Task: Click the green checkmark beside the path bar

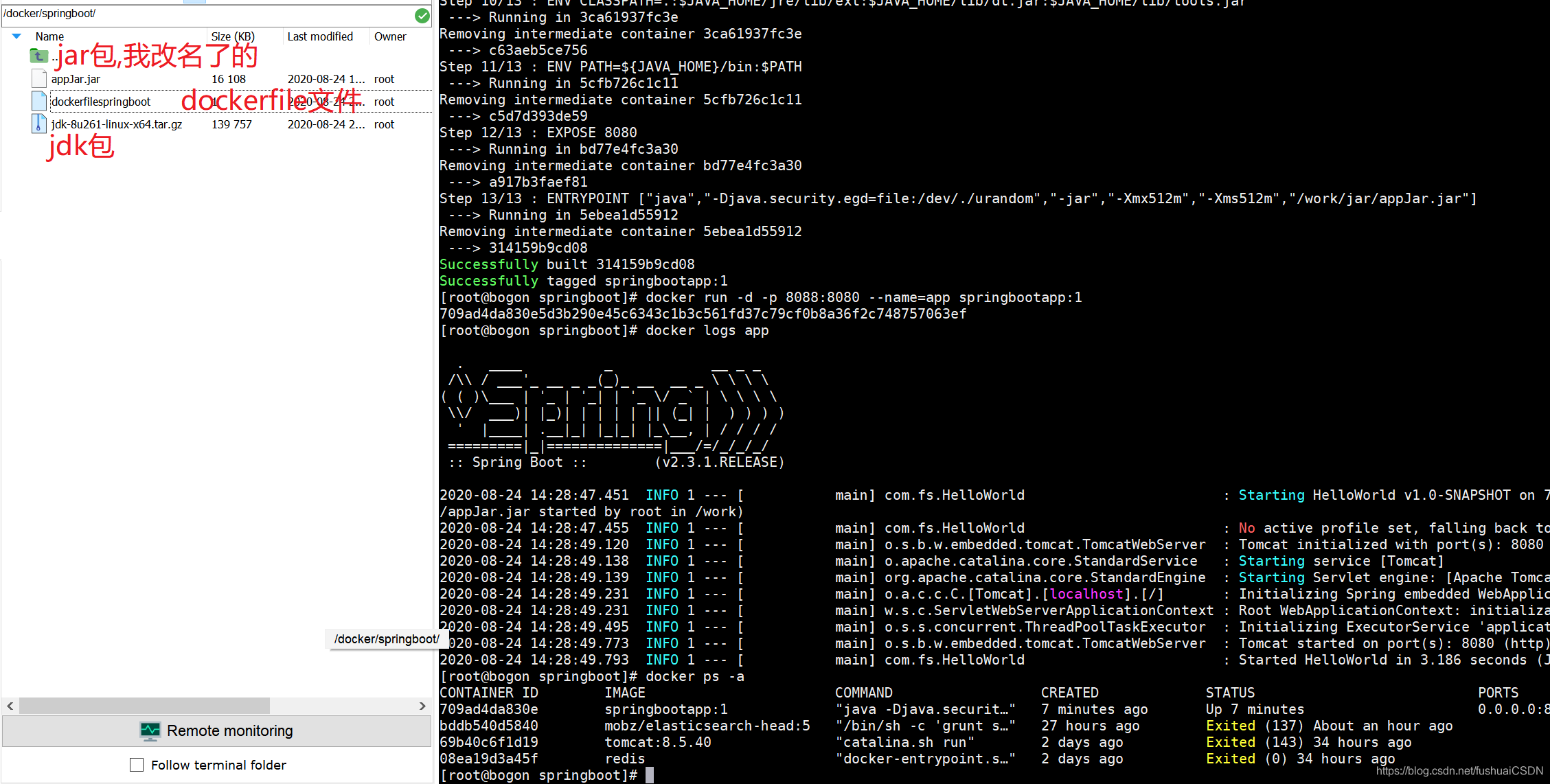Action: (x=422, y=15)
